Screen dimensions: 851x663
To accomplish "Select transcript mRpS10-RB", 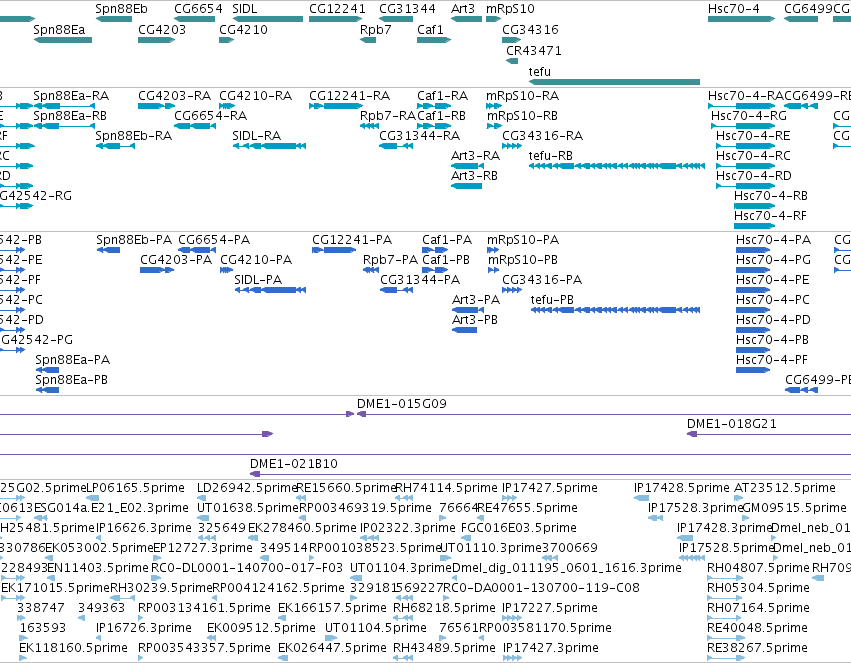I will point(494,125).
